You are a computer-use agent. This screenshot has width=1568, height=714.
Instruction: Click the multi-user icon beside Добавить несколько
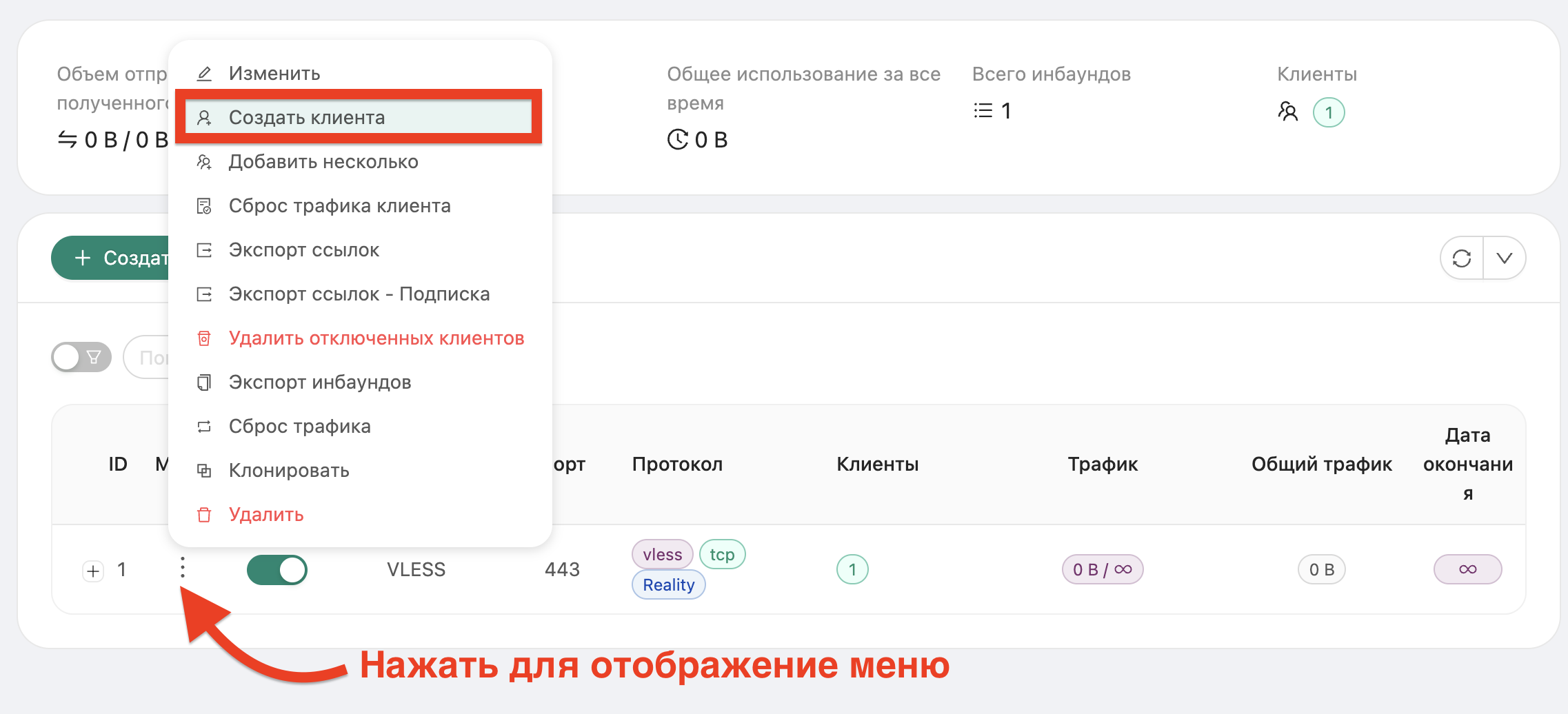click(x=204, y=161)
